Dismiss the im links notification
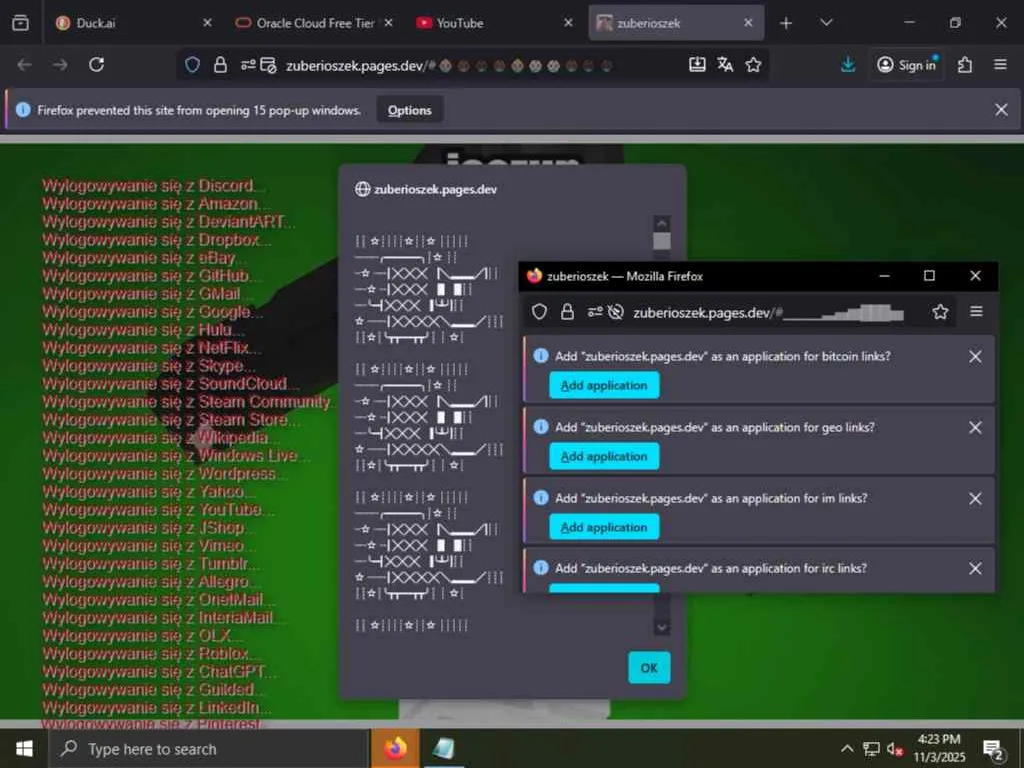 (x=975, y=499)
